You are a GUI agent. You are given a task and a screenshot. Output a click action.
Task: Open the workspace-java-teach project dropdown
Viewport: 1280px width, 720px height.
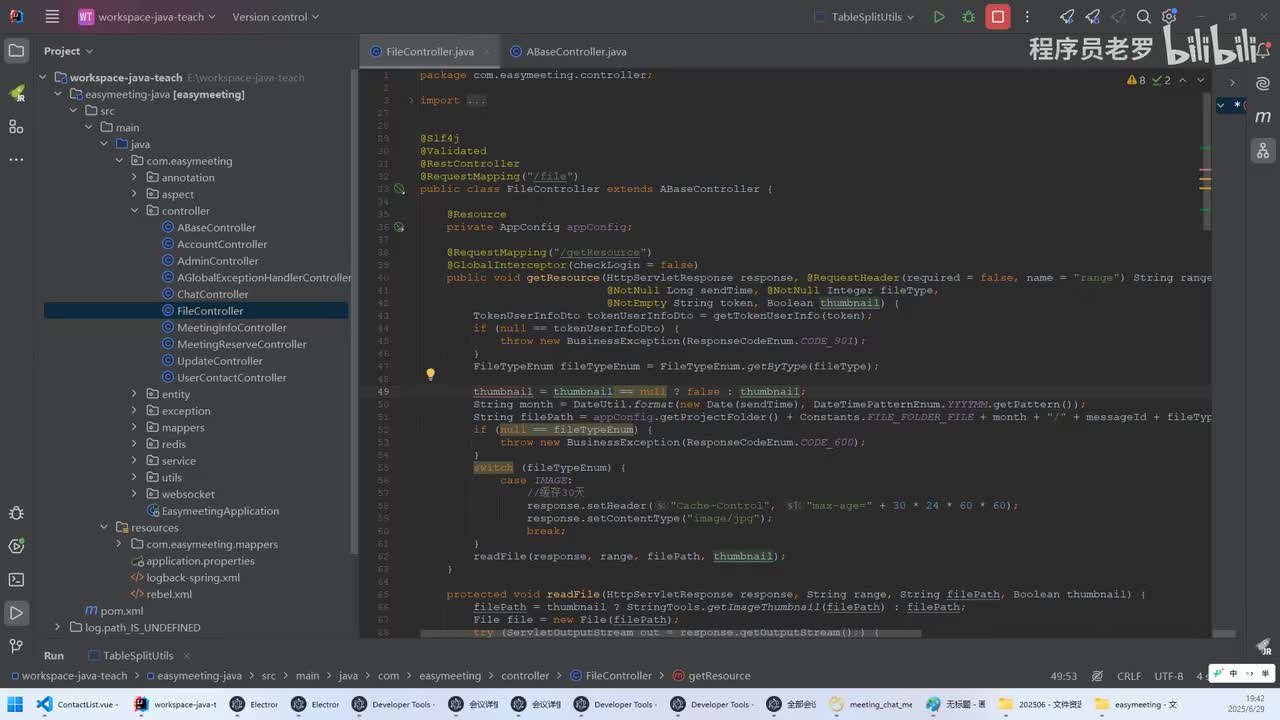click(x=149, y=17)
